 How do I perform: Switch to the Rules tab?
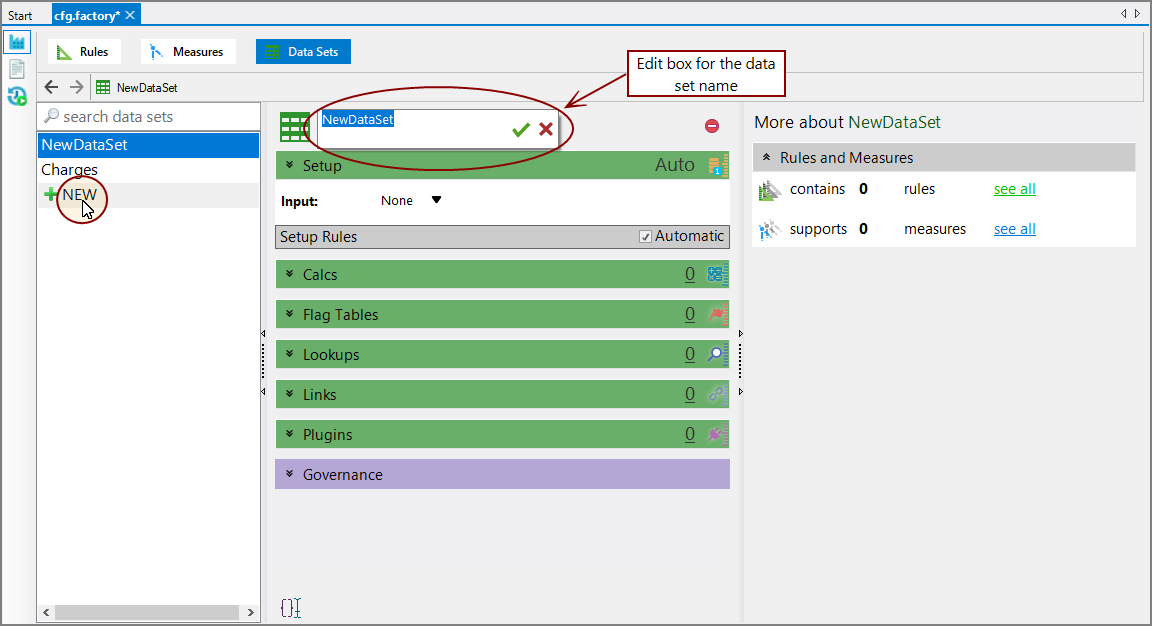[84, 52]
